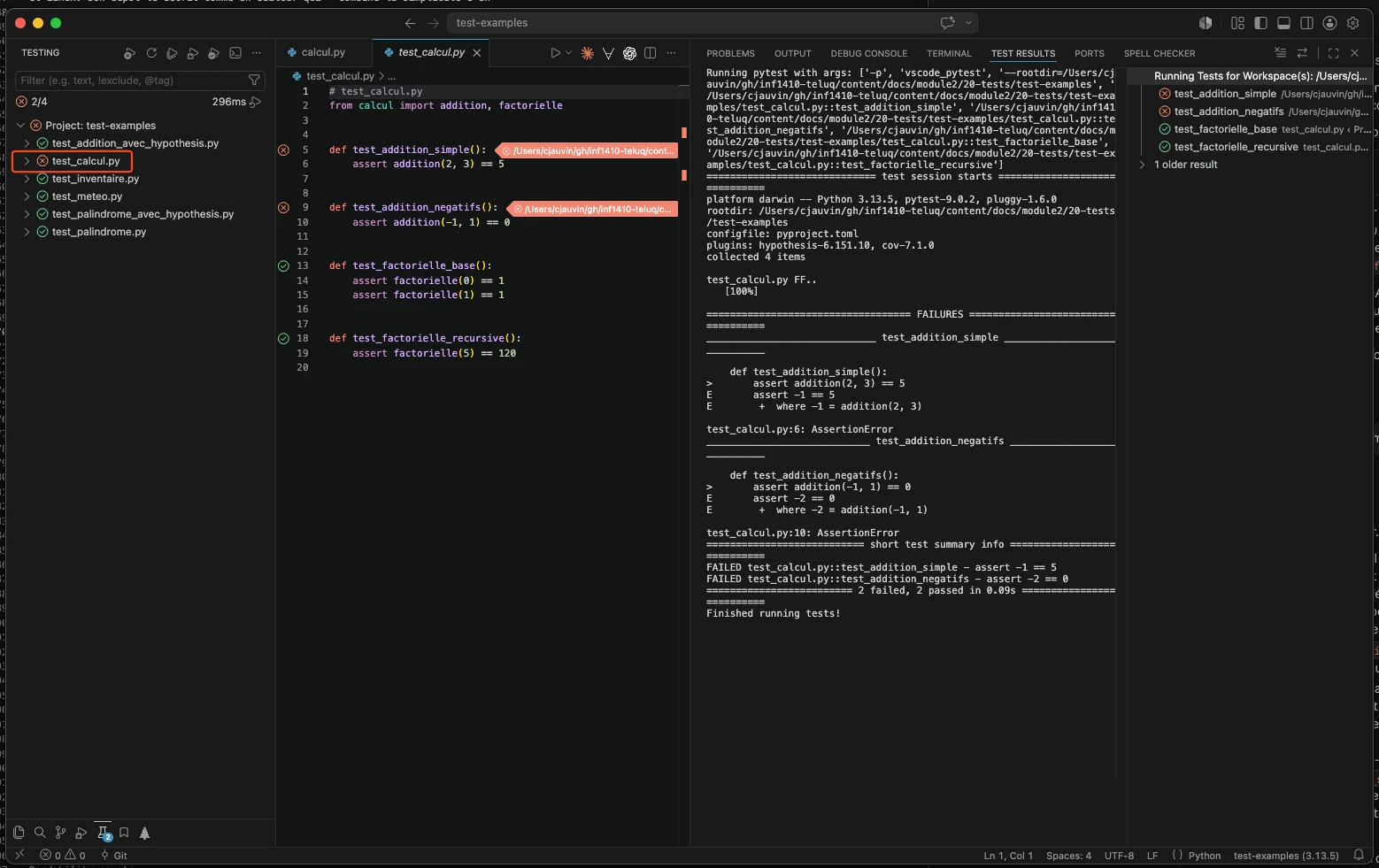The image size is (1379, 868).
Task: Open Run Python File dropdown arrow
Action: (569, 53)
